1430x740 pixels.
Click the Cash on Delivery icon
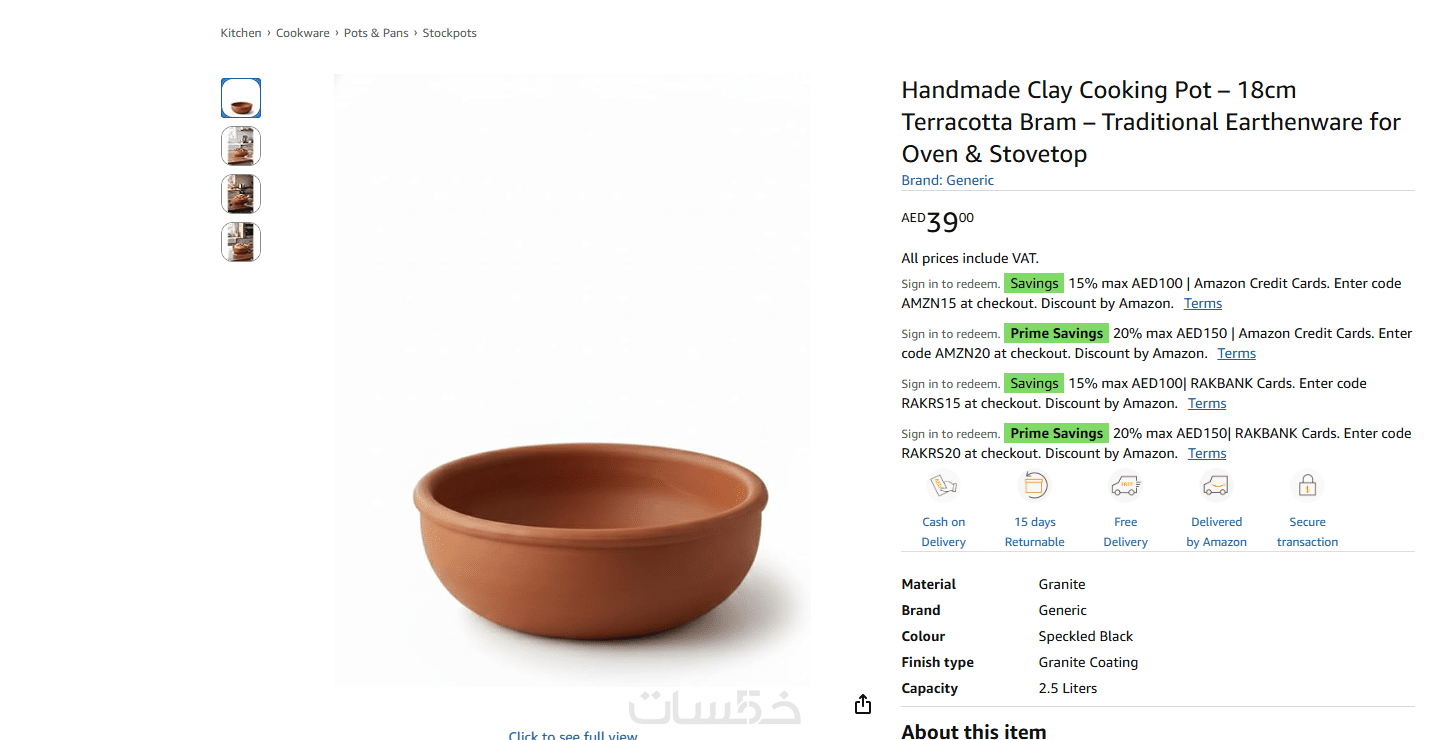(x=943, y=487)
